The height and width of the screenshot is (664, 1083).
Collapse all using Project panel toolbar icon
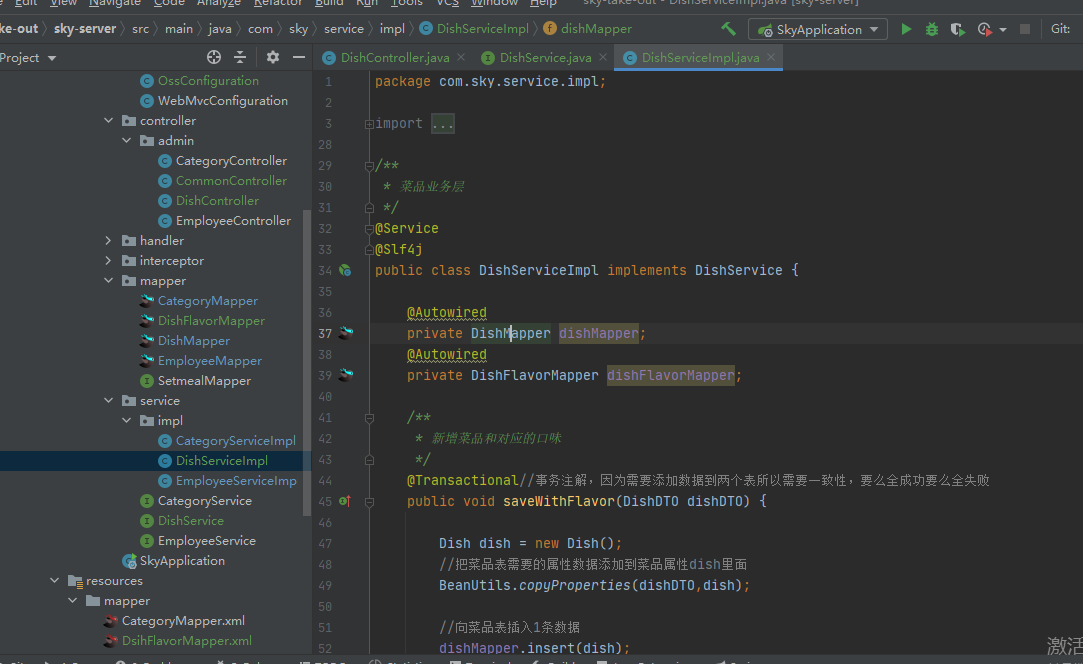click(240, 58)
